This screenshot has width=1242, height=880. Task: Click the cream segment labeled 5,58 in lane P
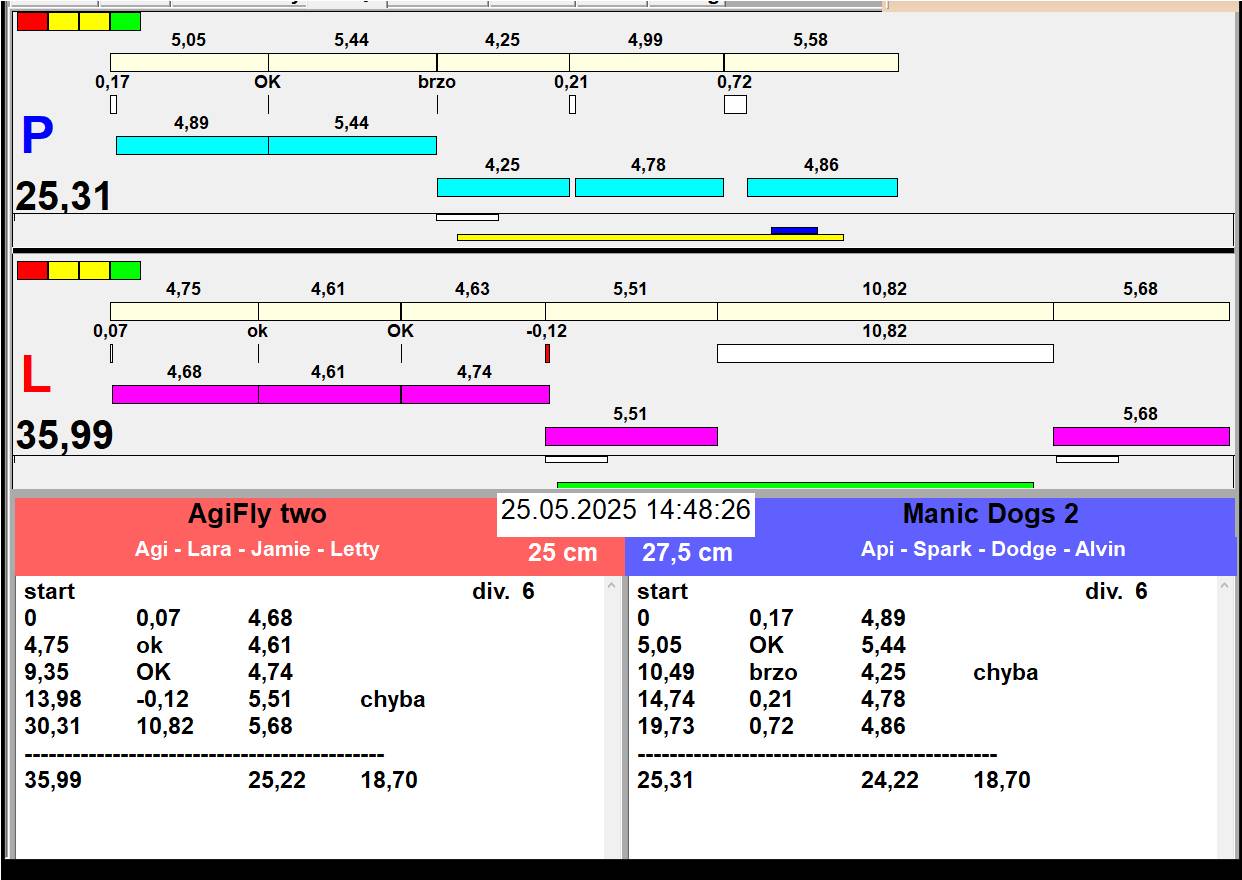[x=811, y=62]
